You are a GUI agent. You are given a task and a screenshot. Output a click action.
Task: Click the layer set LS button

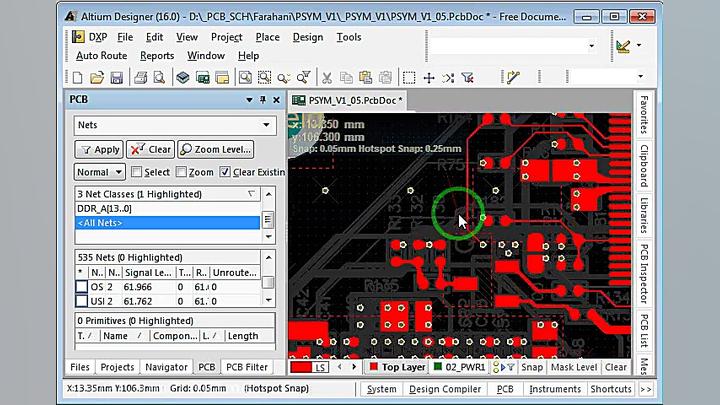320,367
